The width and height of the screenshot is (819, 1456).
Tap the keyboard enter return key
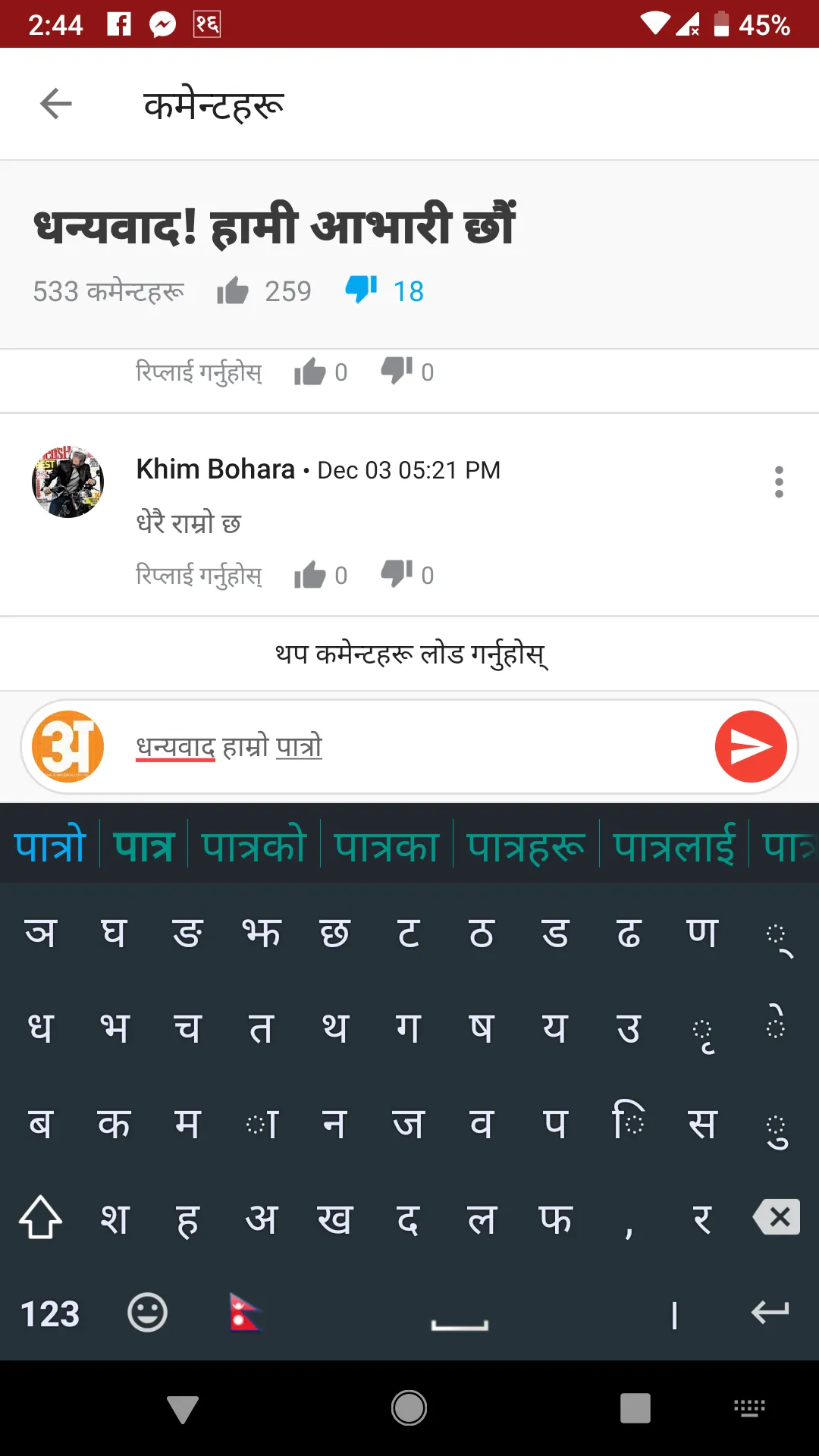pos(770,1312)
